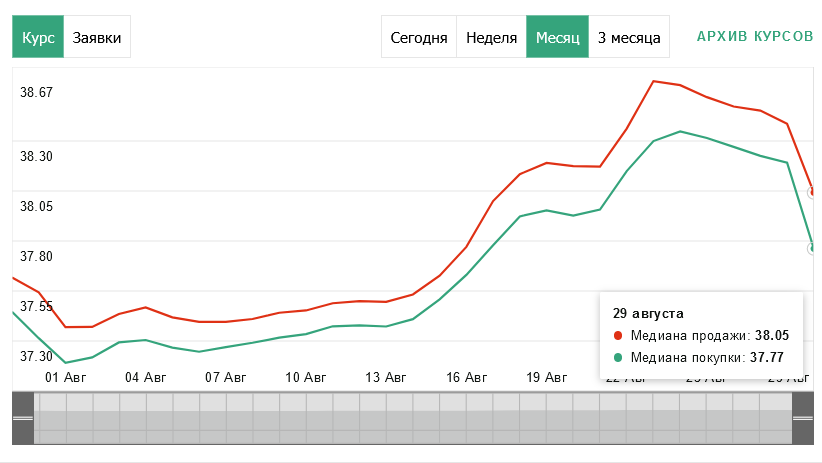Image resolution: width=822 pixels, height=463 pixels.
Task: Show chart for Неделя period
Action: [x=491, y=38]
